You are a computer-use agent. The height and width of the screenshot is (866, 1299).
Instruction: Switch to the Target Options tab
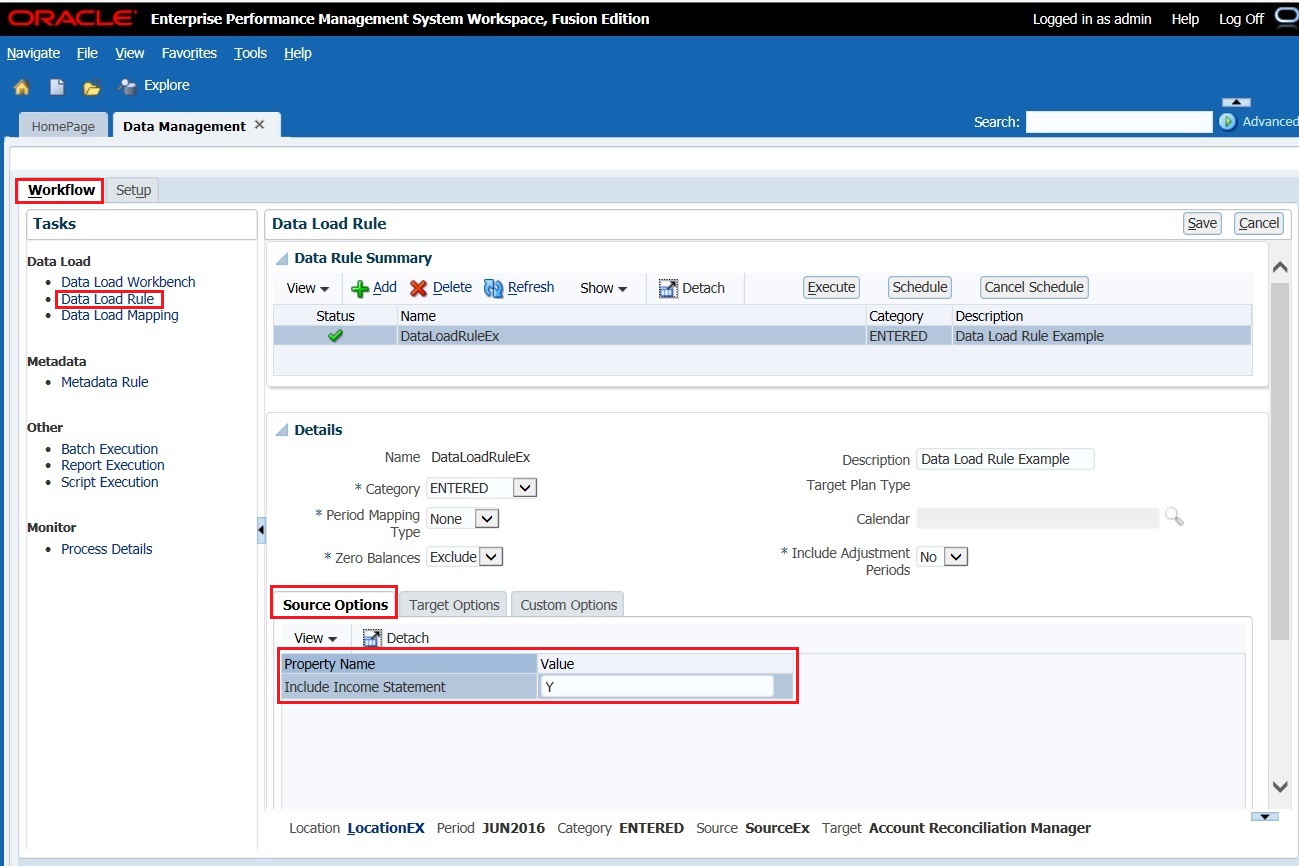coord(454,605)
